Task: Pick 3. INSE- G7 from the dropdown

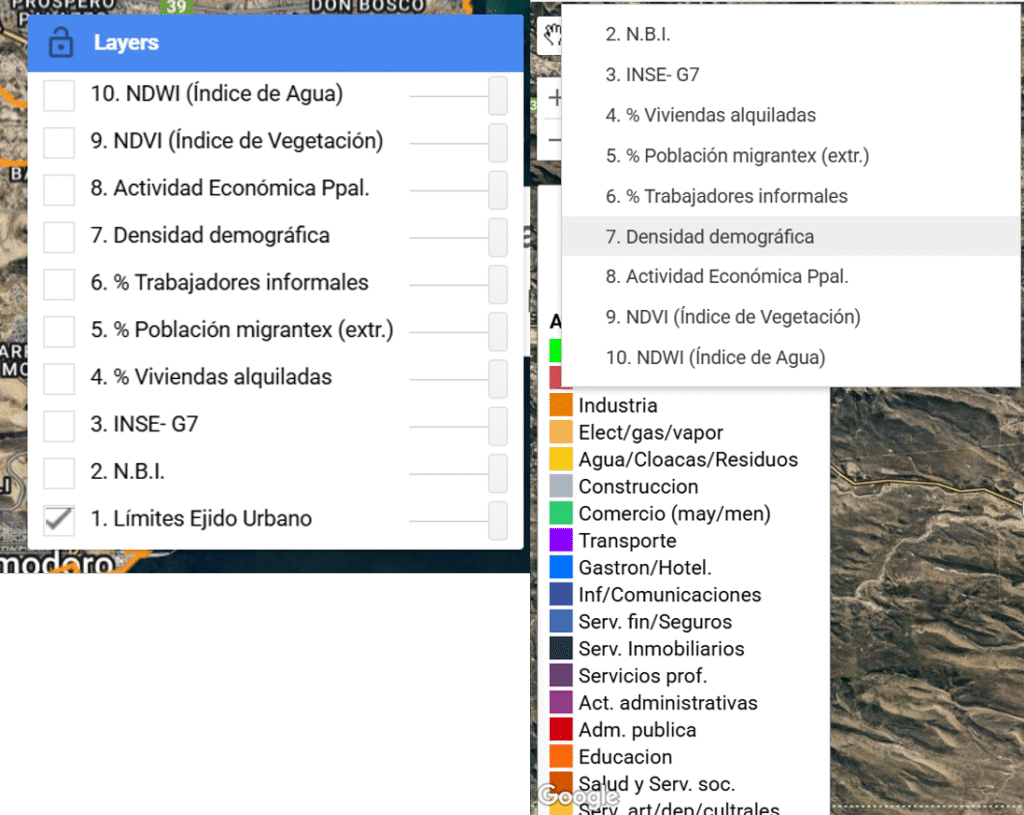Action: 652,75
